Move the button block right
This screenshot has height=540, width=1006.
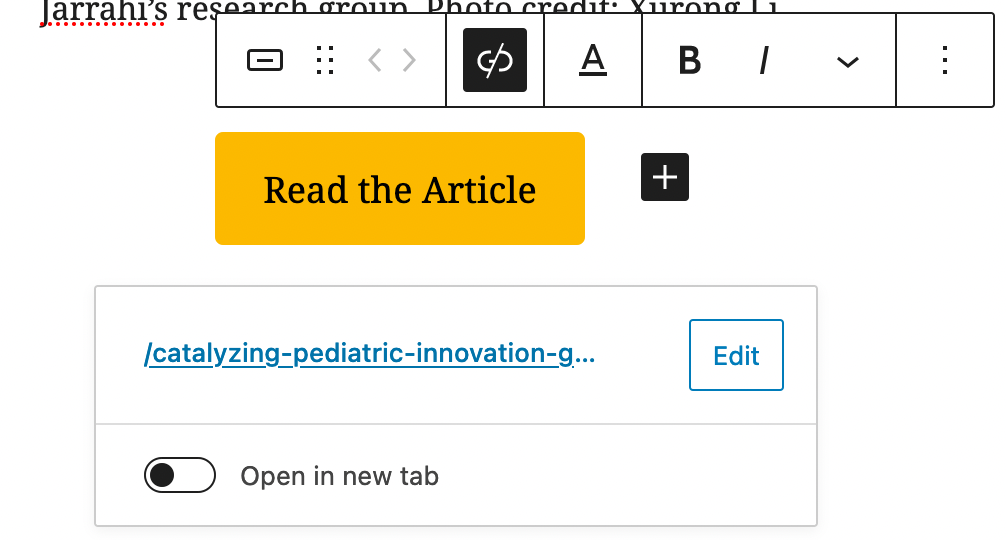tap(409, 61)
